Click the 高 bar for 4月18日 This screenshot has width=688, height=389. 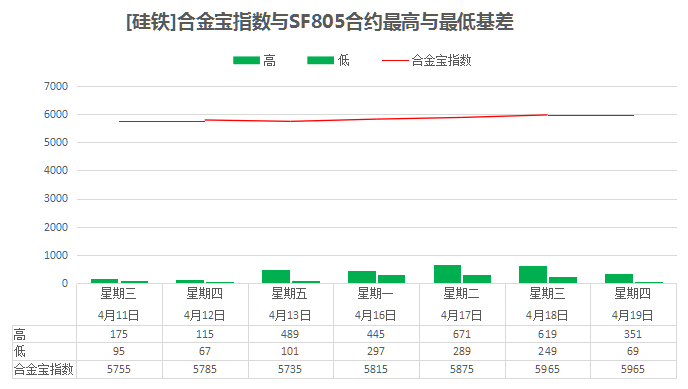(533, 275)
